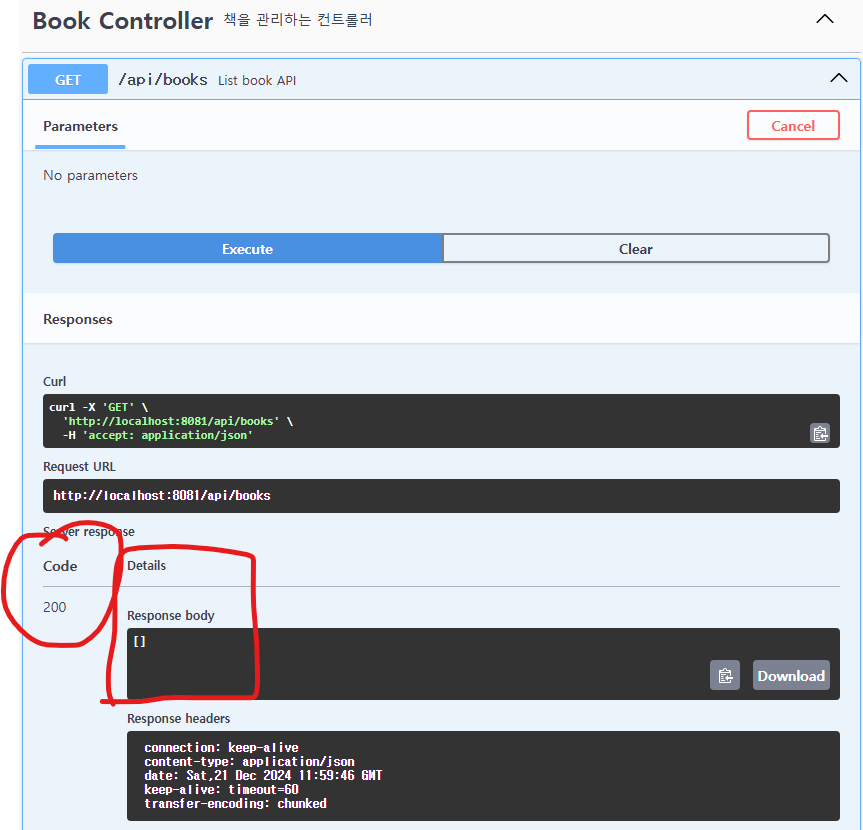Click the content-type response header line
This screenshot has height=830, width=863.
pyautogui.click(x=249, y=762)
